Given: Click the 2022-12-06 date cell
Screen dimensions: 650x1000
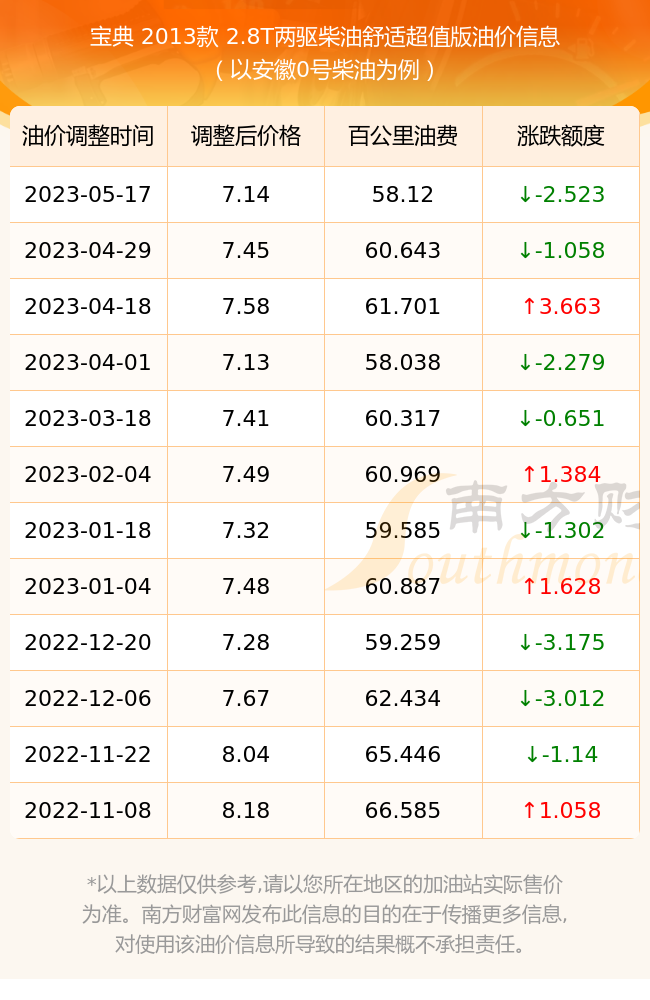Looking at the screenshot, I should (88, 698).
